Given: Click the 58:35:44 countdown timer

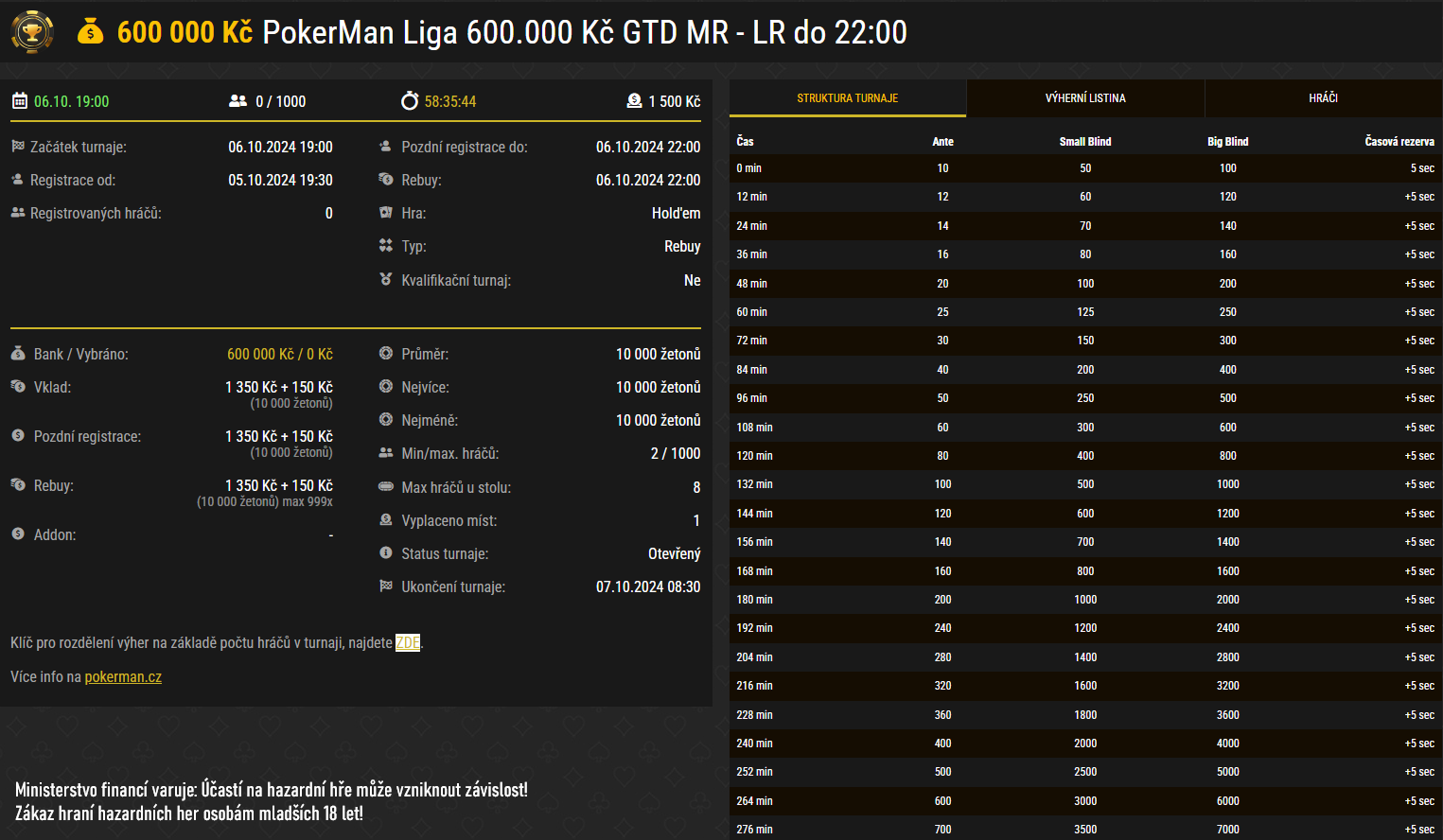Looking at the screenshot, I should tap(450, 101).
